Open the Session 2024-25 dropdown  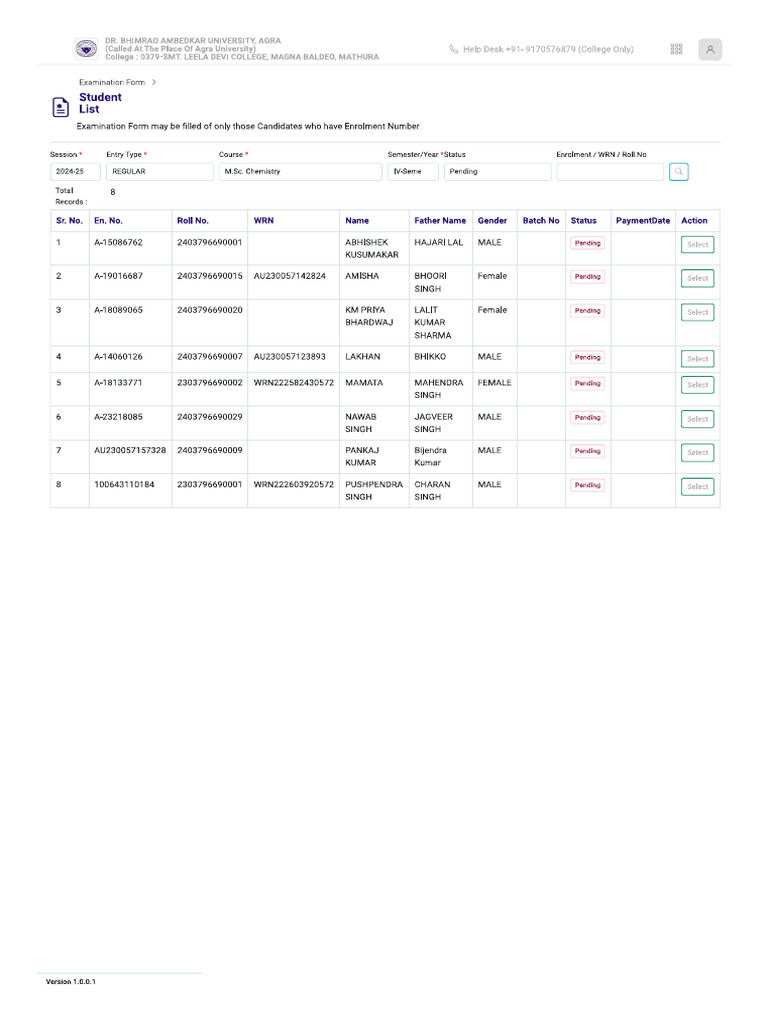click(75, 171)
